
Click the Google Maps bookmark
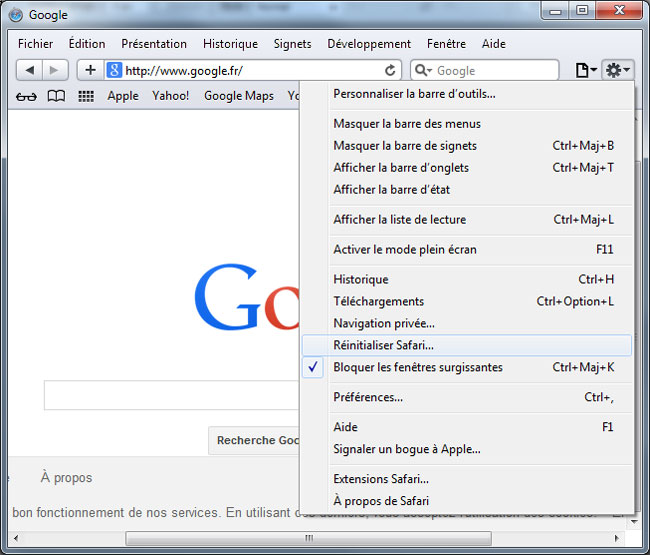239,96
